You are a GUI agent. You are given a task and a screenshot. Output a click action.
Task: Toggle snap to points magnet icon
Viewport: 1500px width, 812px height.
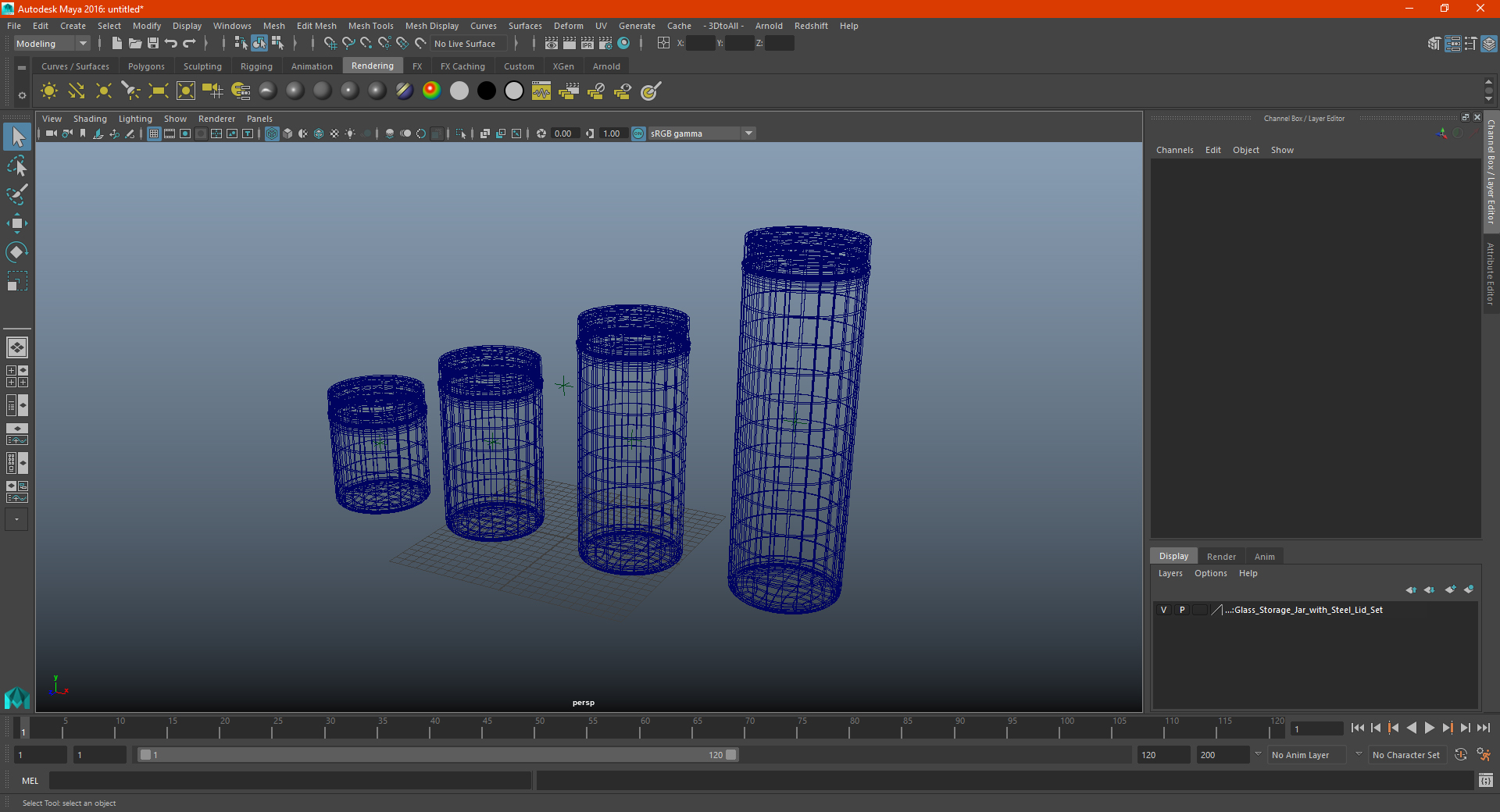[x=366, y=43]
